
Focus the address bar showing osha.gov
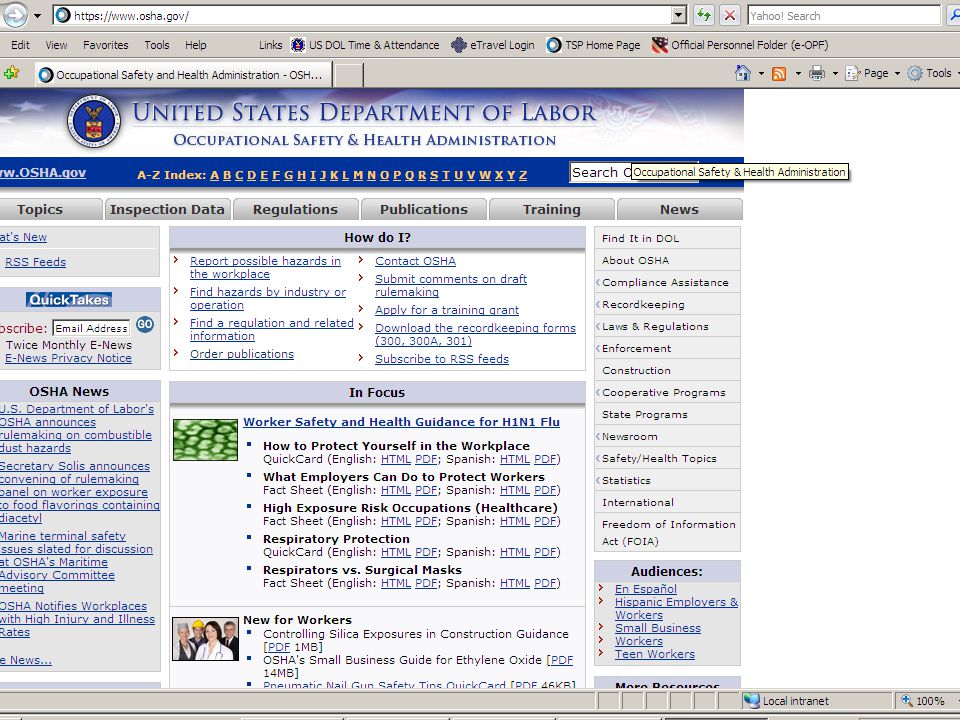point(370,15)
